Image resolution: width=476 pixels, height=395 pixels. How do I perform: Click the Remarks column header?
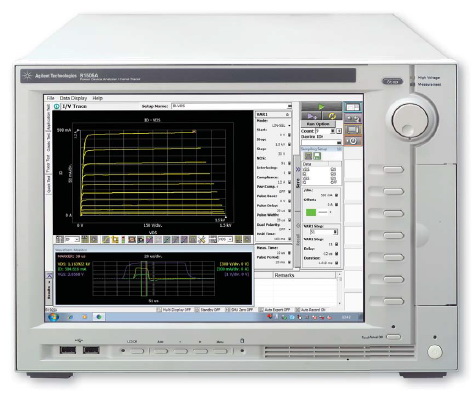pos(284,275)
